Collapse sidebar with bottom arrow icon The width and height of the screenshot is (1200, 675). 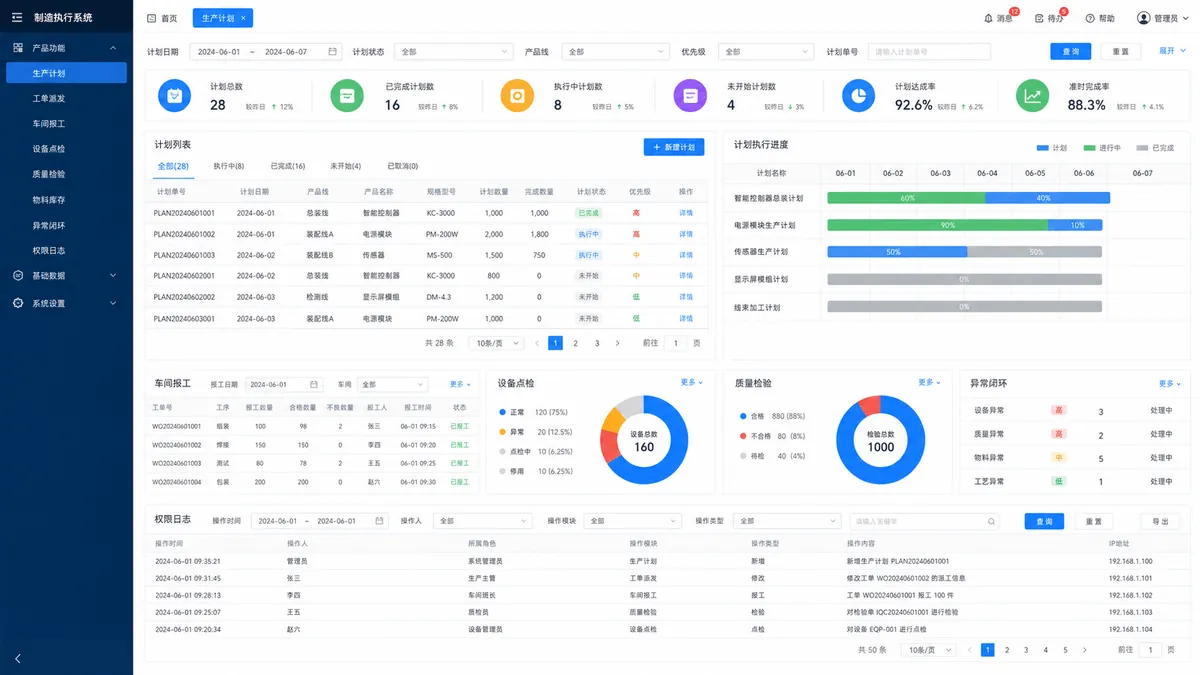(x=18, y=658)
